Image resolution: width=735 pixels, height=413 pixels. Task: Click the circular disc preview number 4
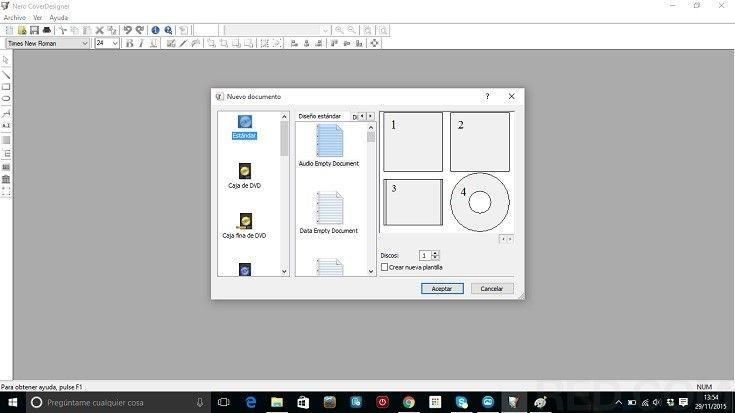pos(479,202)
